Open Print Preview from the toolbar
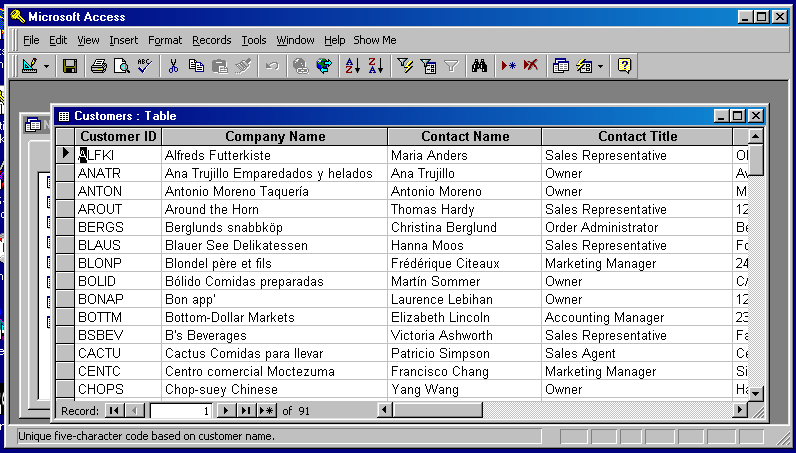Image resolution: width=796 pixels, height=453 pixels. click(122, 66)
